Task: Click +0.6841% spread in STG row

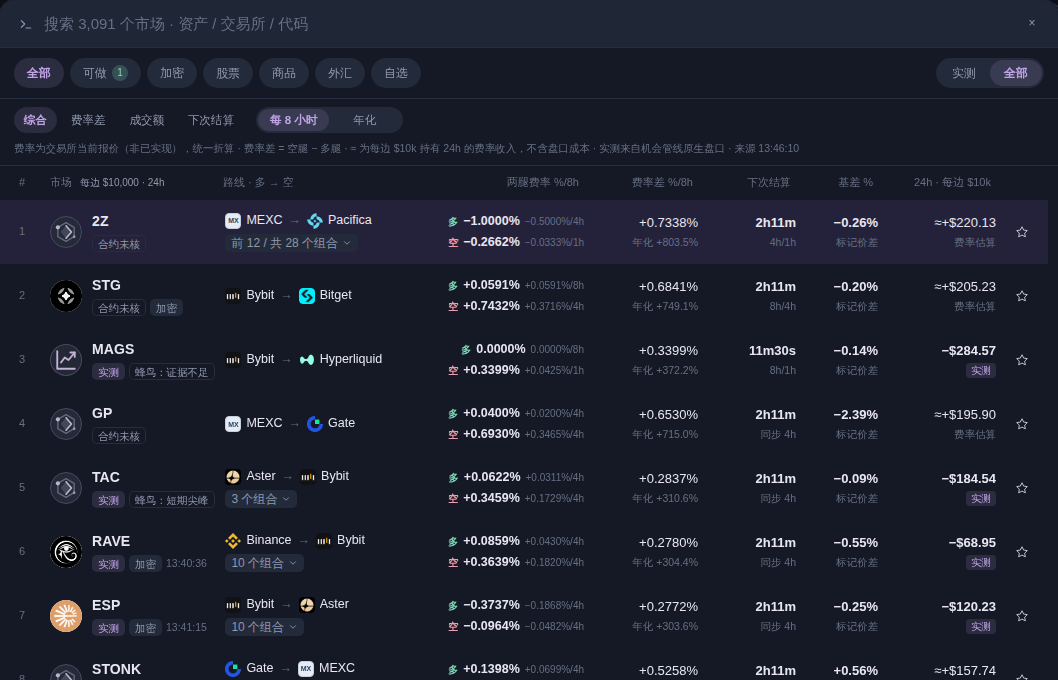Action: coord(668,287)
